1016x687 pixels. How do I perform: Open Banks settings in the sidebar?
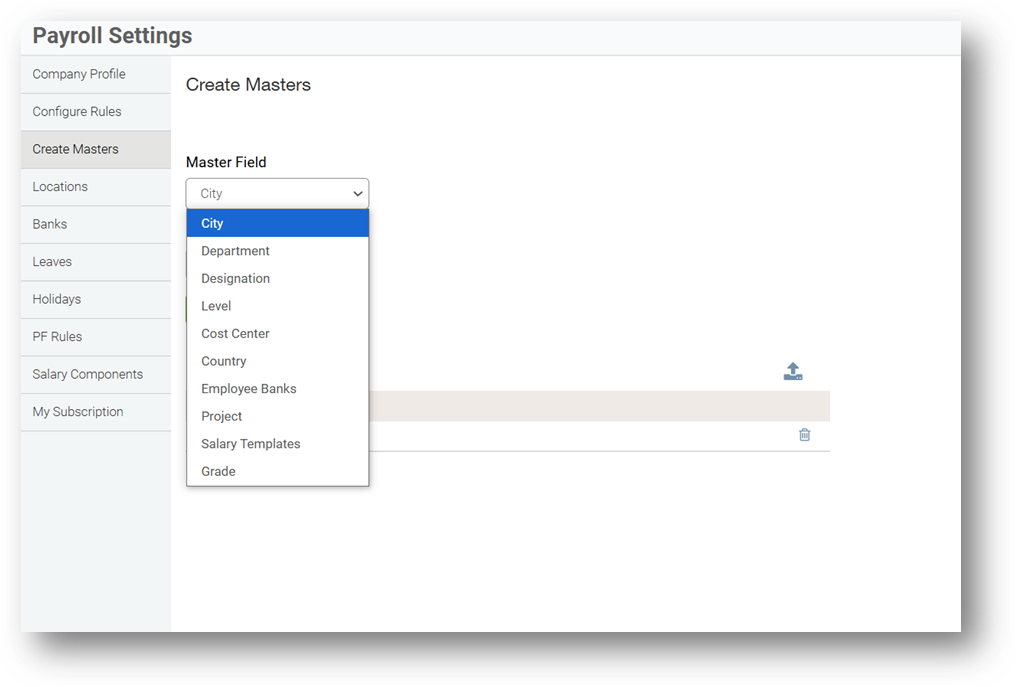click(96, 225)
